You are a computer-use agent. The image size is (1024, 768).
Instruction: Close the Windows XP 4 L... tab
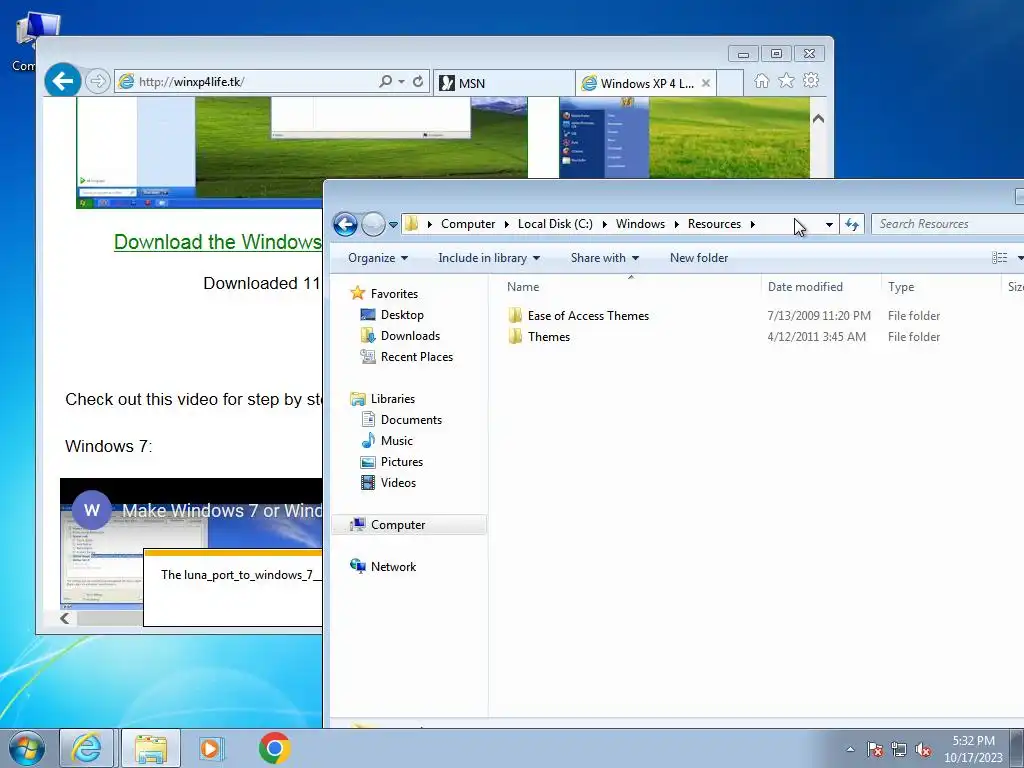(x=706, y=83)
